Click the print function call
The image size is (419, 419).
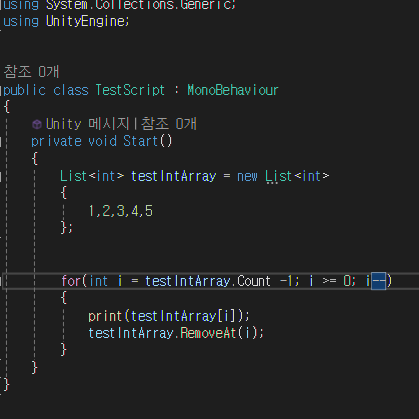[105, 316]
